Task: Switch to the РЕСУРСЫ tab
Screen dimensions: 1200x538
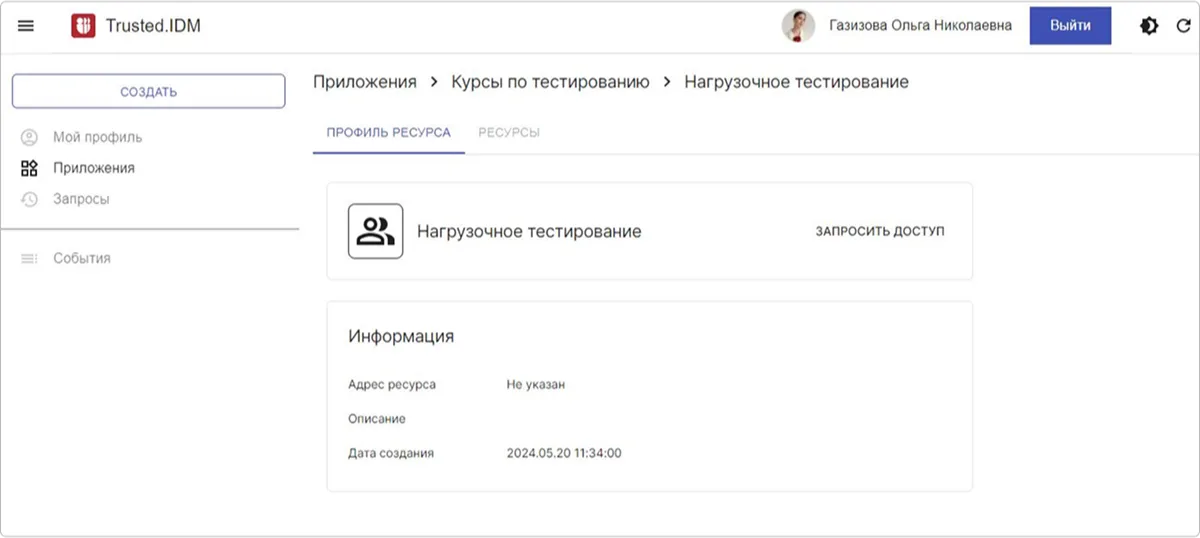Action: click(x=509, y=132)
